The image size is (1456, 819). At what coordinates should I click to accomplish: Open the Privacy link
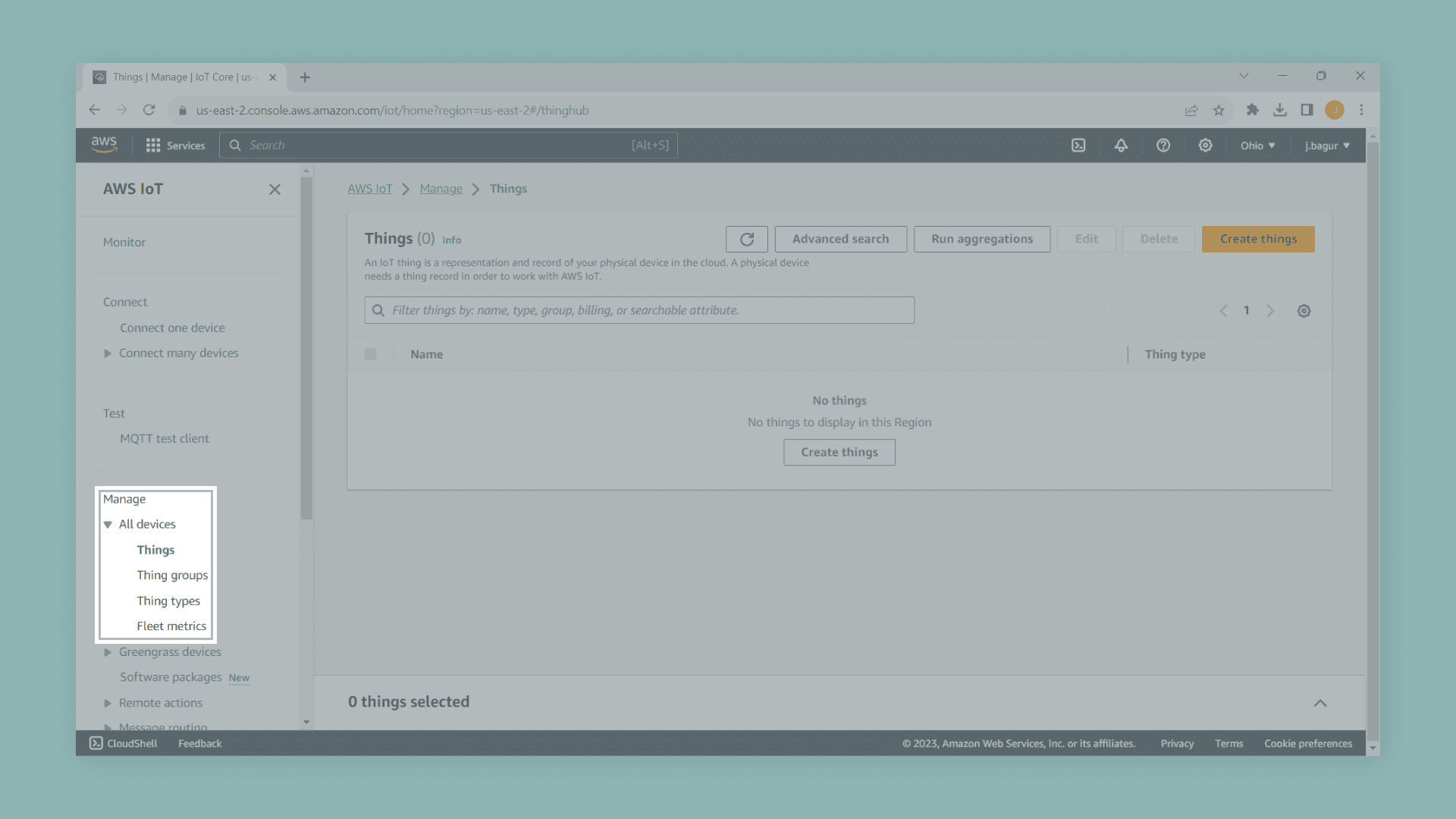pyautogui.click(x=1177, y=743)
